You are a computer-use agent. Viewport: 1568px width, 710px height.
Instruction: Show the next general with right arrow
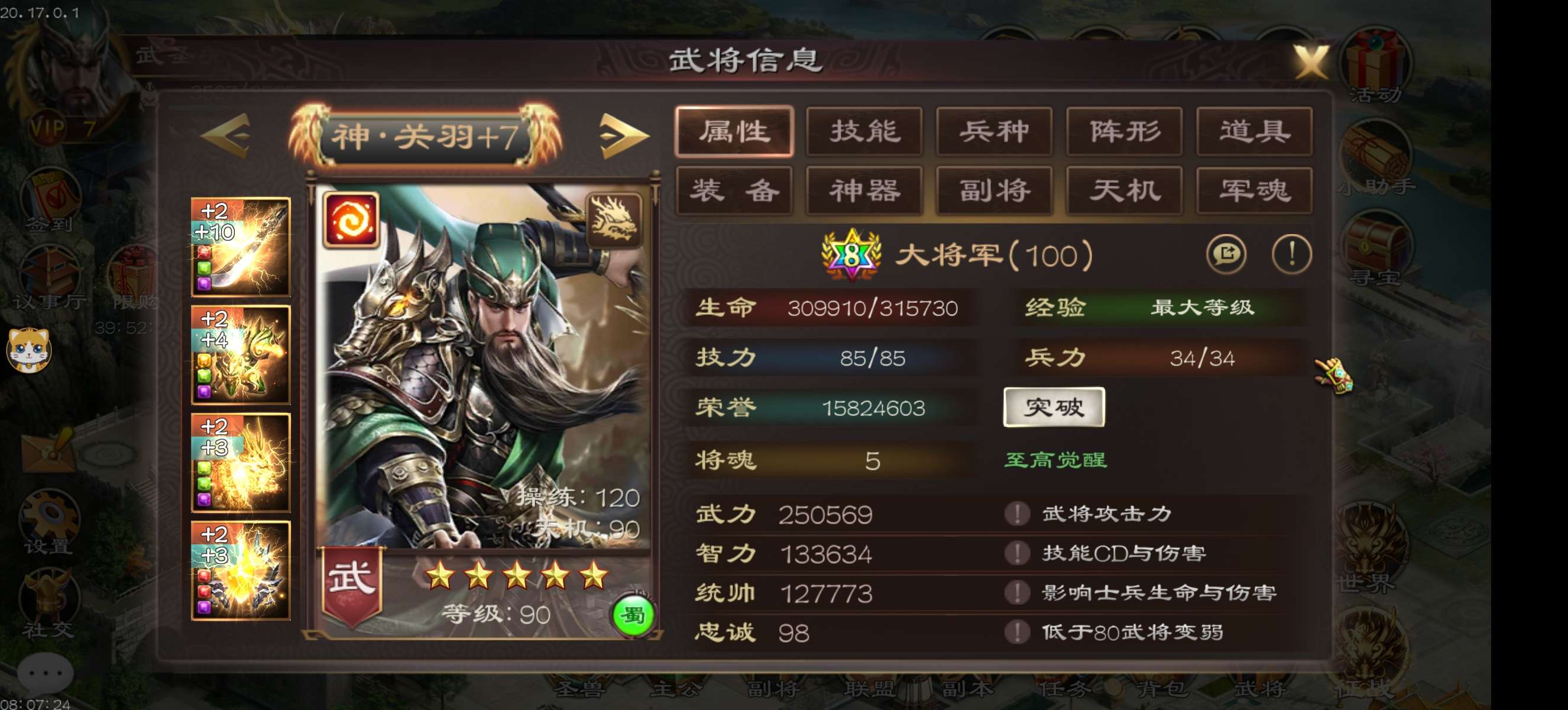pos(623,134)
